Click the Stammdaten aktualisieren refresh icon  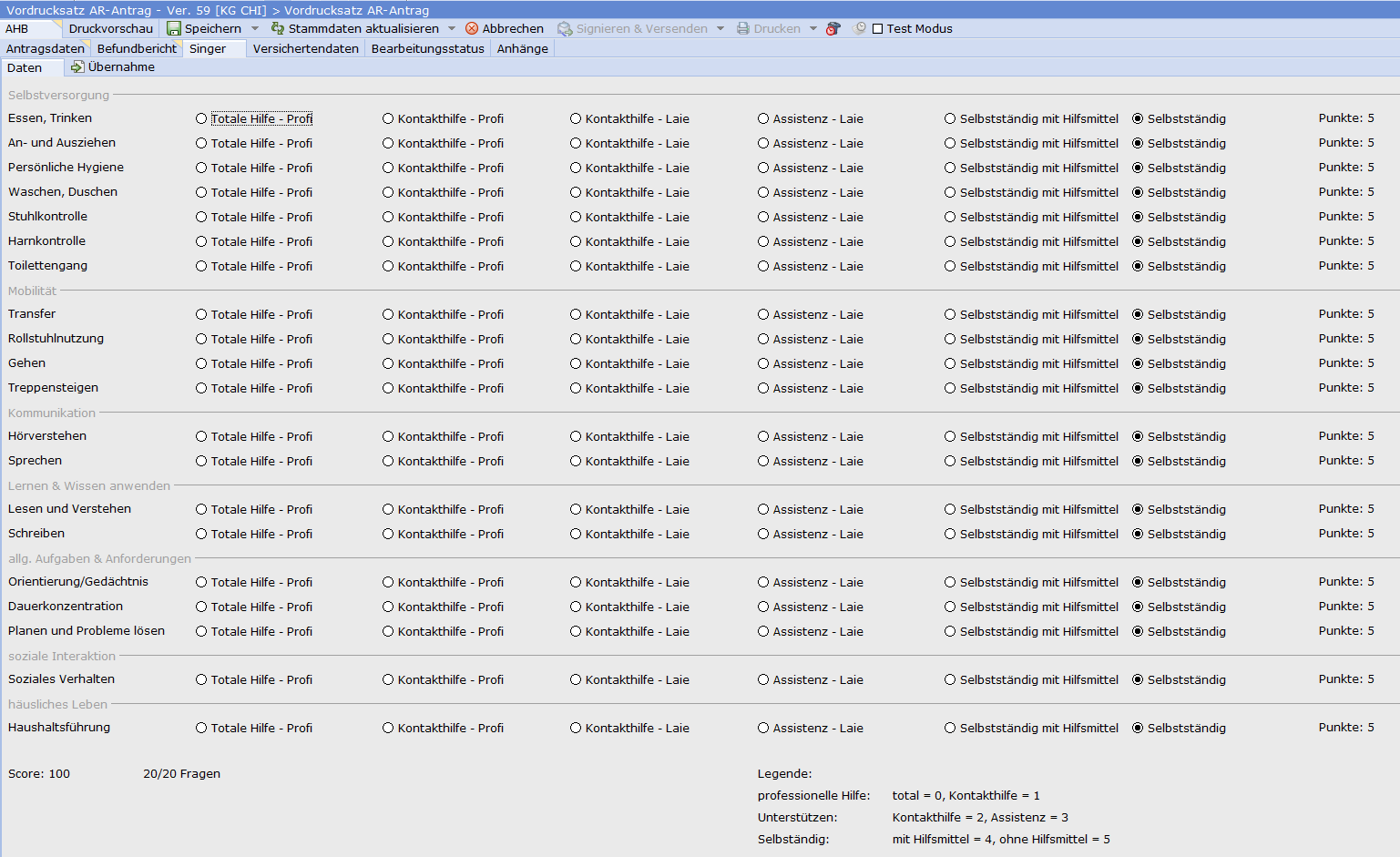278,29
